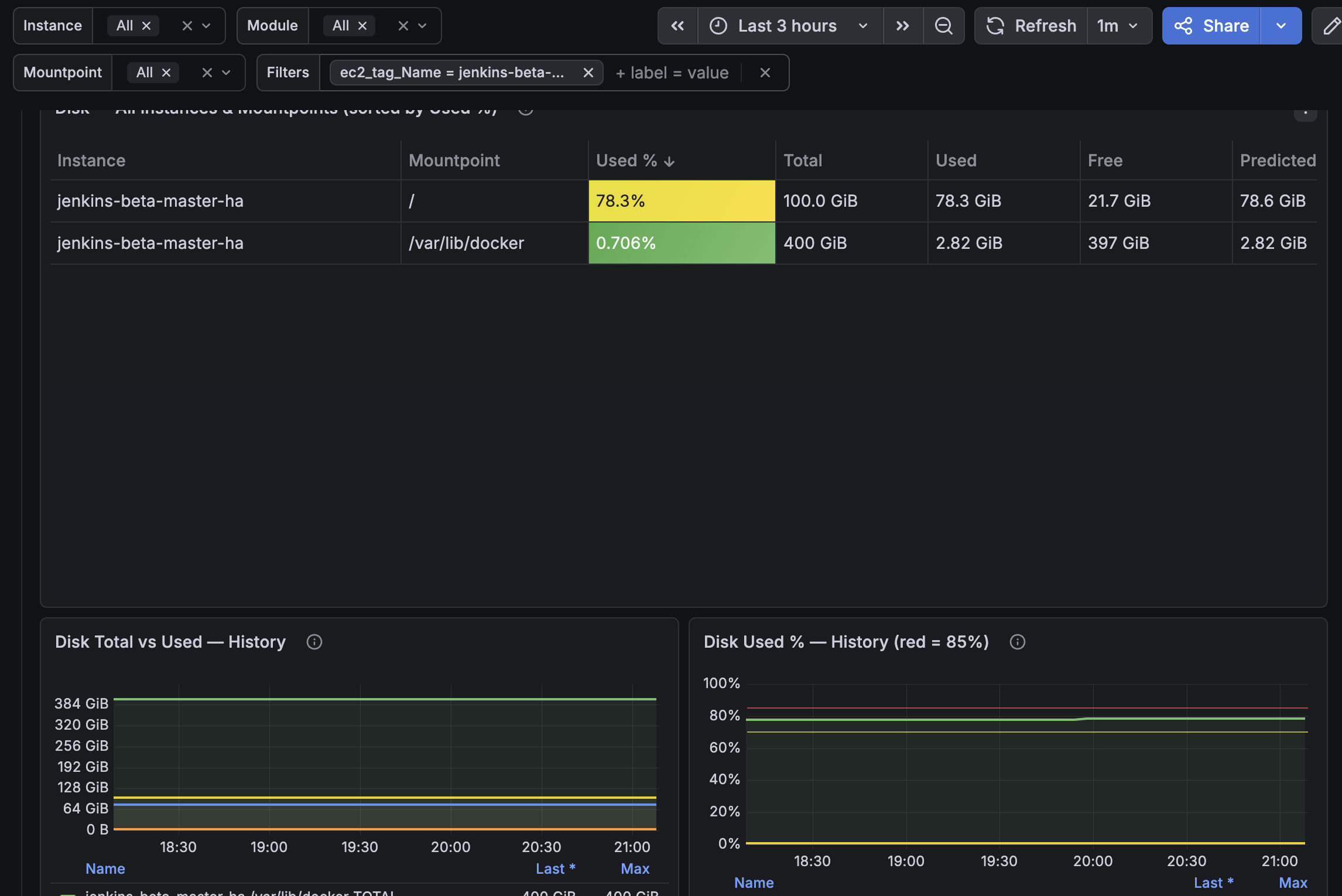
Task: Sort table by Mountpoint column header
Action: pyautogui.click(x=454, y=160)
